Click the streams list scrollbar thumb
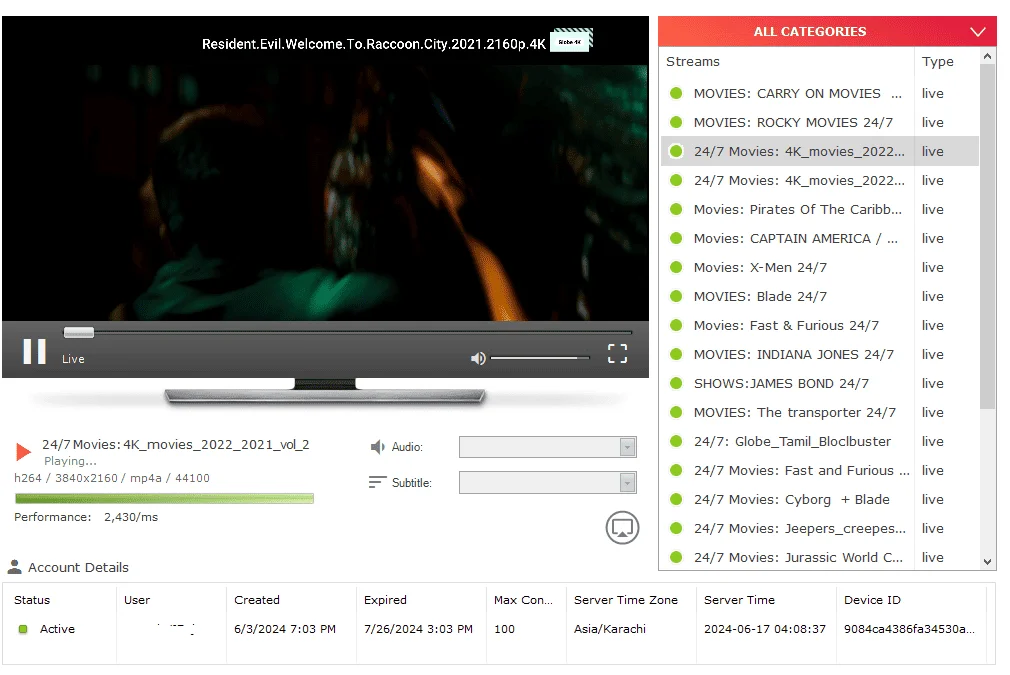 point(987,236)
